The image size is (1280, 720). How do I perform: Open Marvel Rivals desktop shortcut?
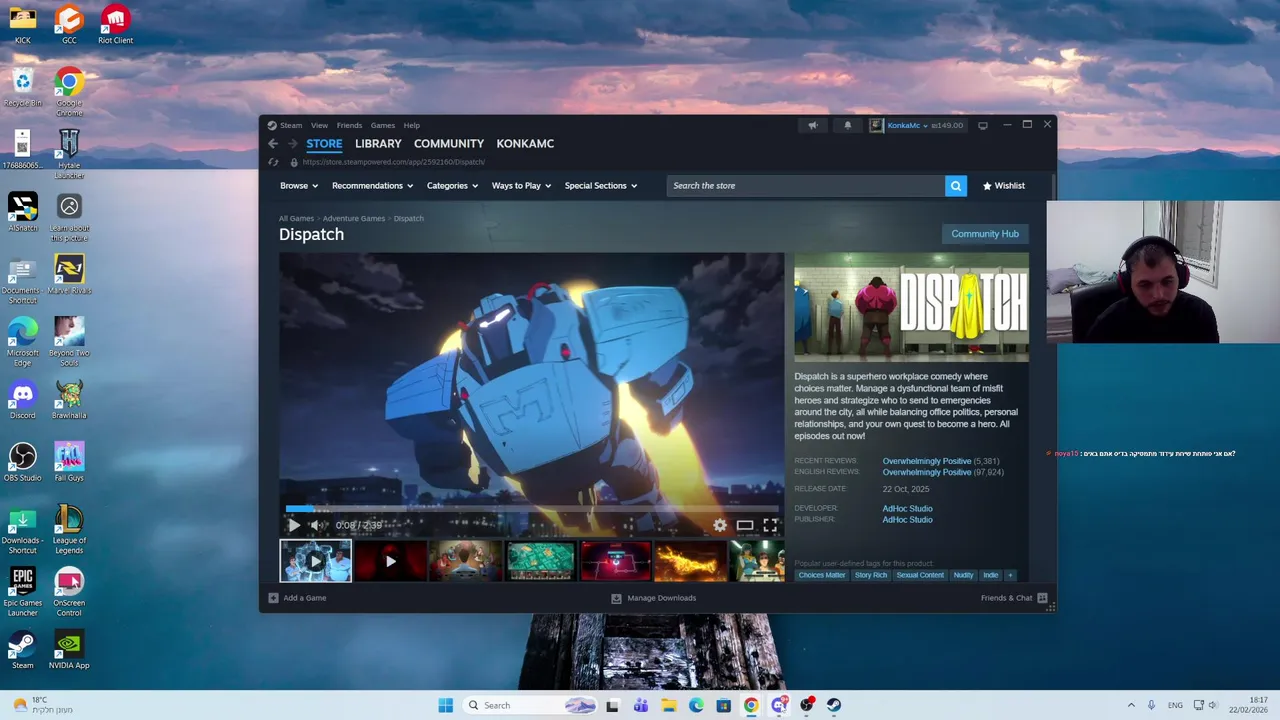point(69,274)
